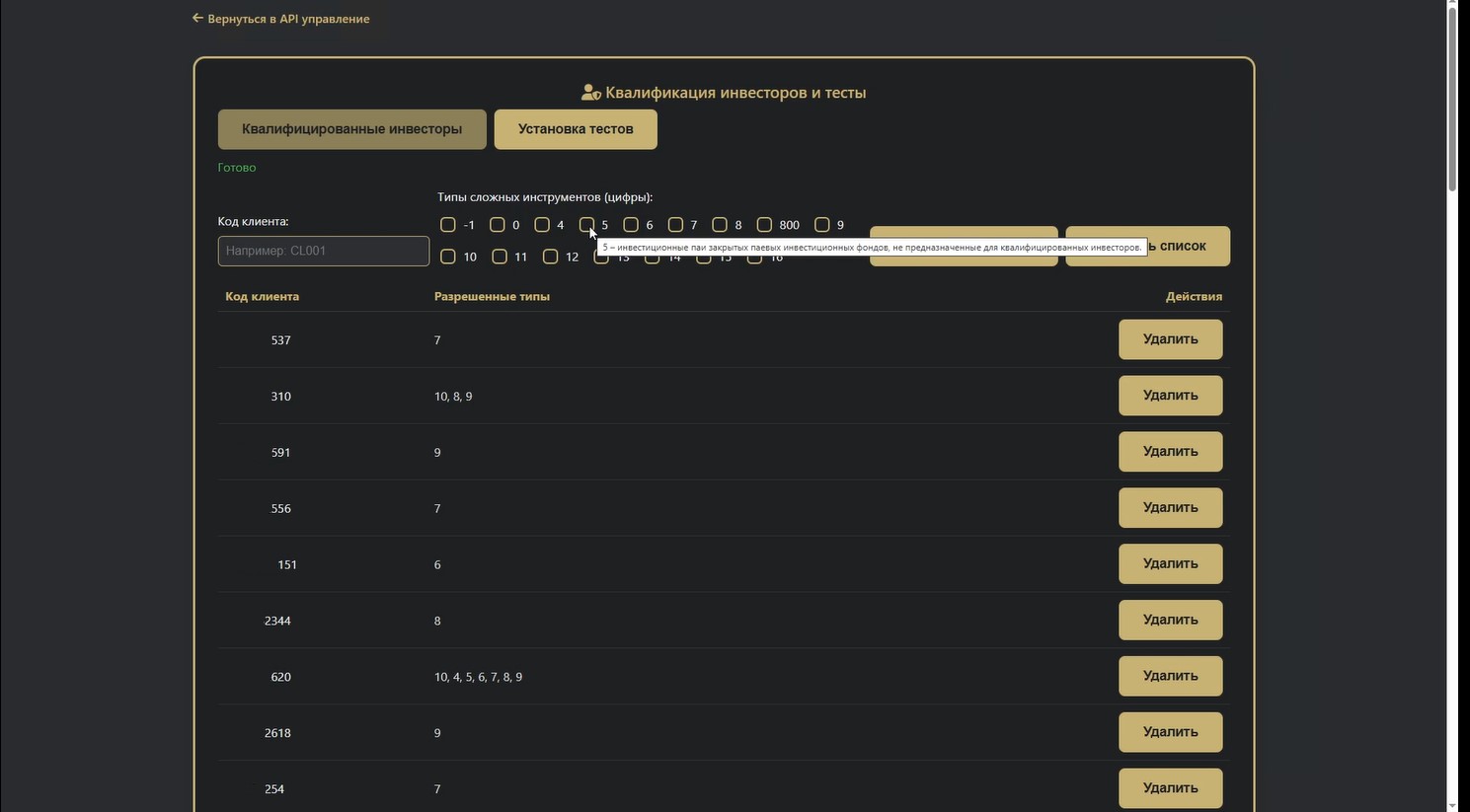Remove client 556 using Удалить

(1170, 508)
